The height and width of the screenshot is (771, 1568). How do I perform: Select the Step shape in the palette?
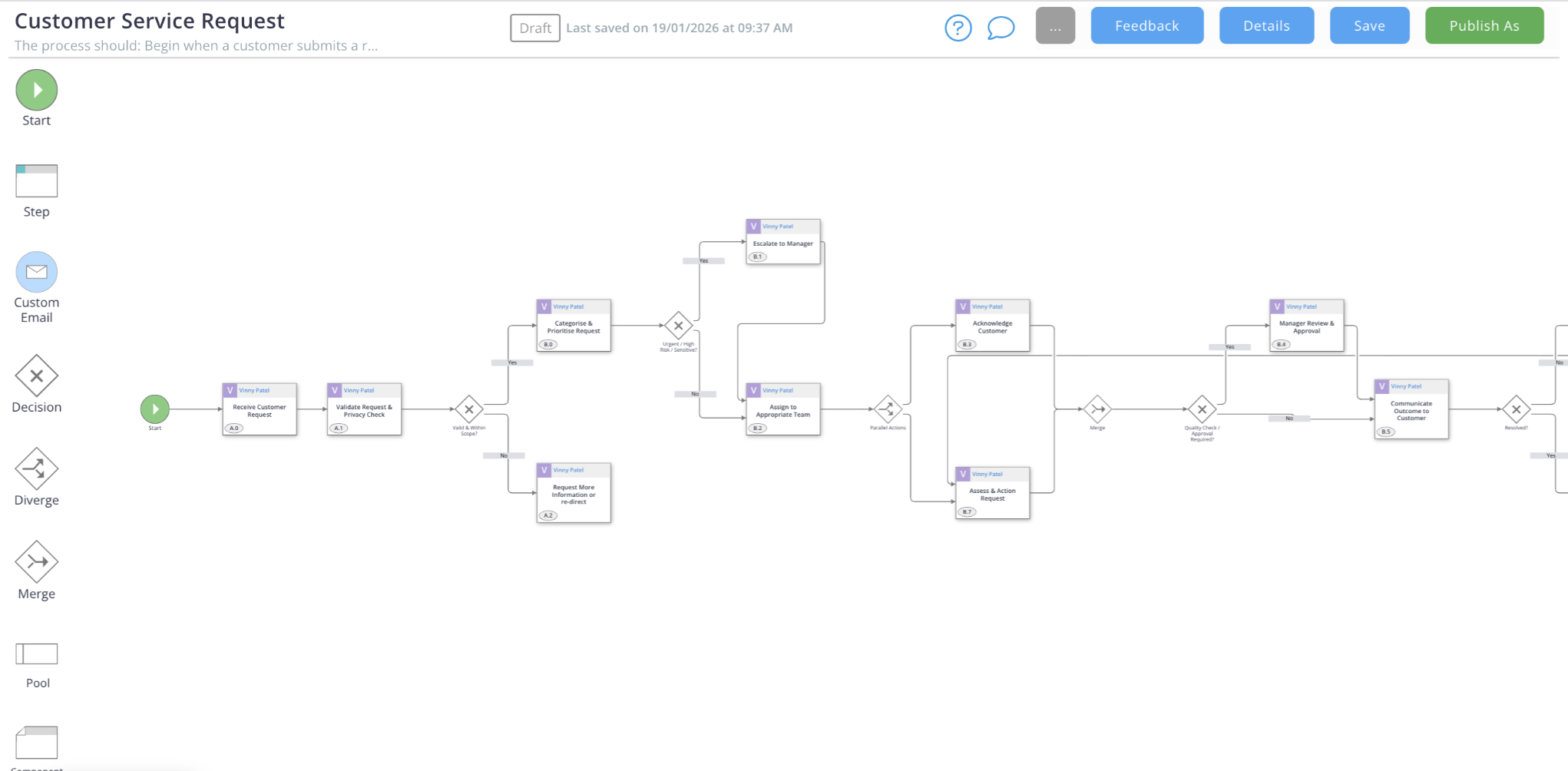coord(36,181)
